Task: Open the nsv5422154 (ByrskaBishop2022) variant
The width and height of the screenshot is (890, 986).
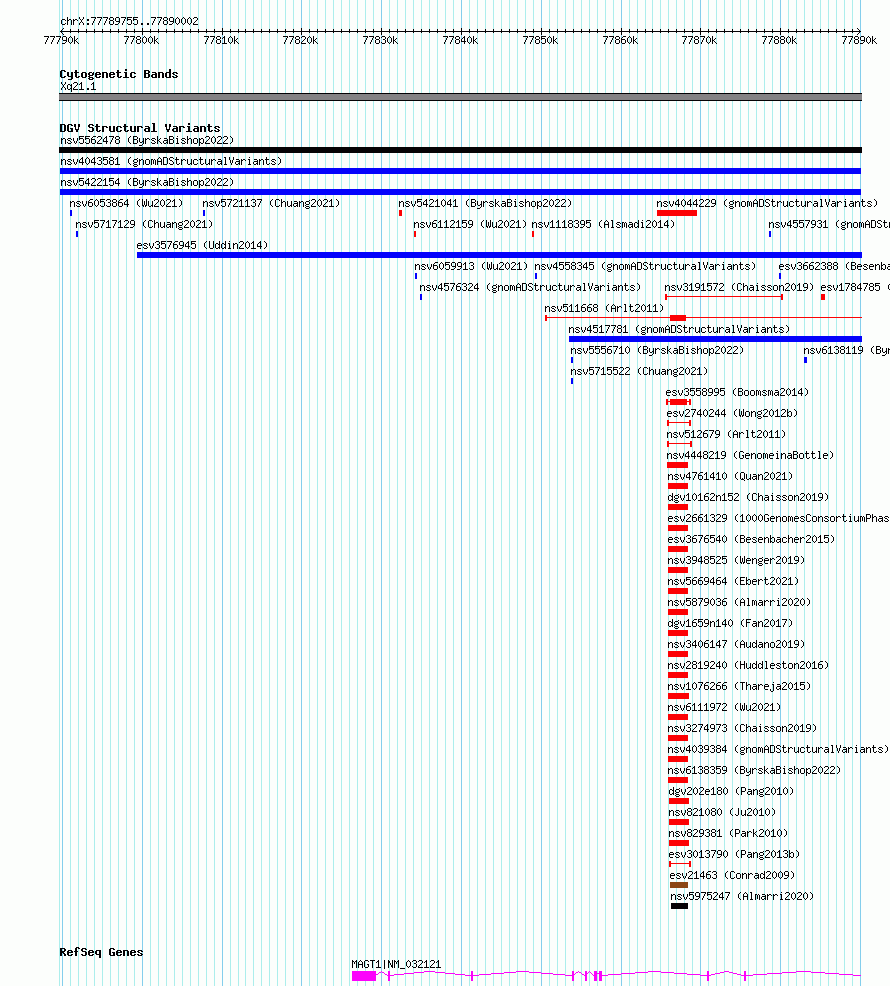Action: click(x=147, y=182)
